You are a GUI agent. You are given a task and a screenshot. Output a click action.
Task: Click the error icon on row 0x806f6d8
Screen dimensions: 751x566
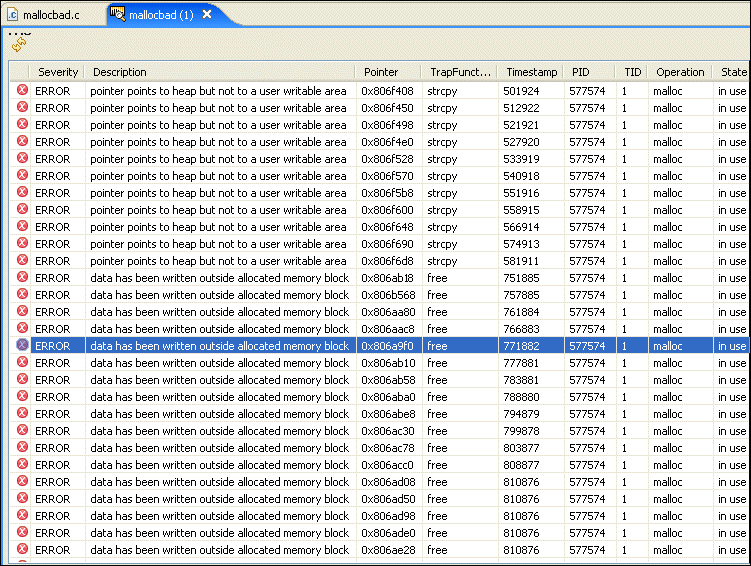22,261
